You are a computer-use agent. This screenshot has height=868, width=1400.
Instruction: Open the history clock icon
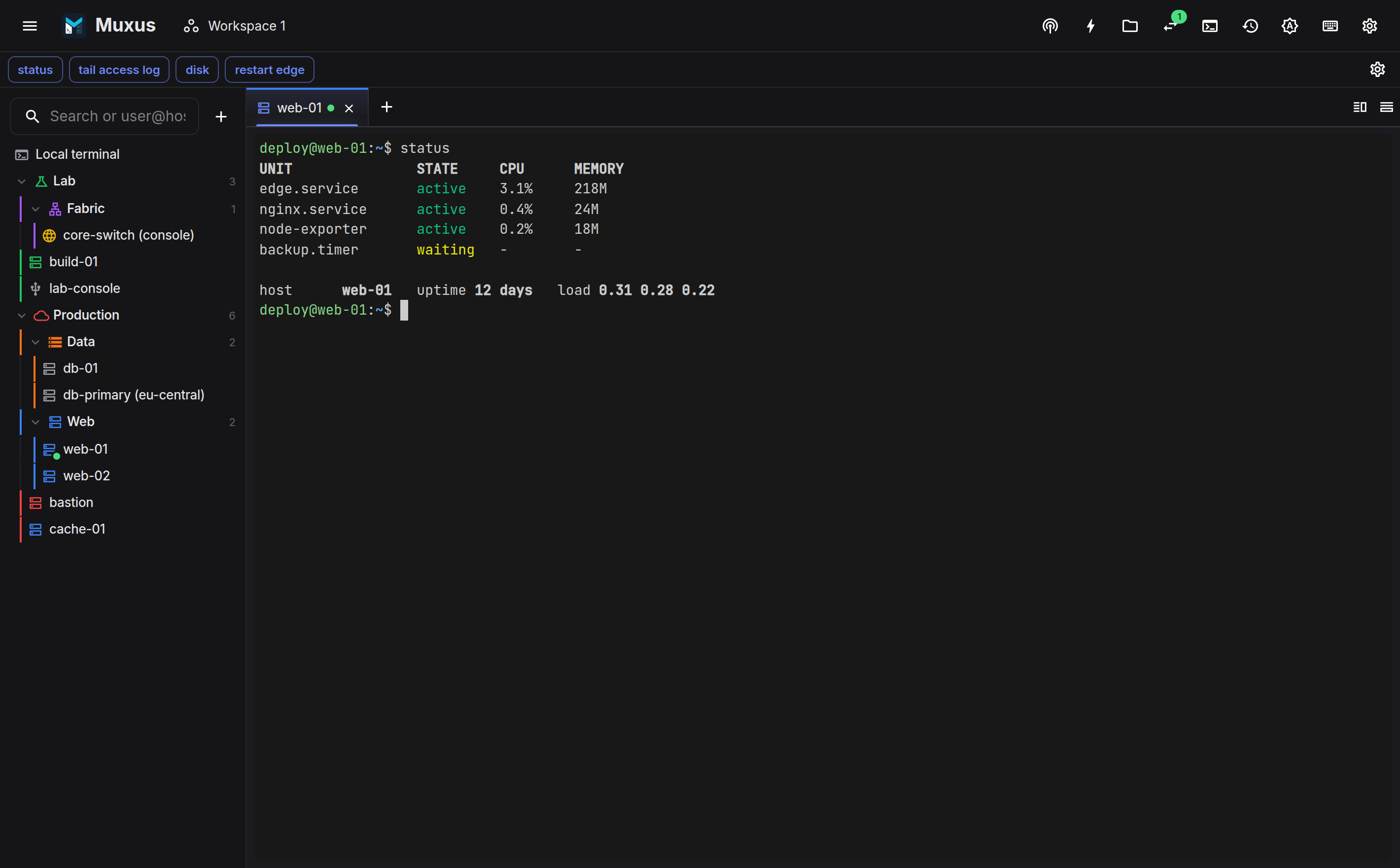click(x=1250, y=26)
